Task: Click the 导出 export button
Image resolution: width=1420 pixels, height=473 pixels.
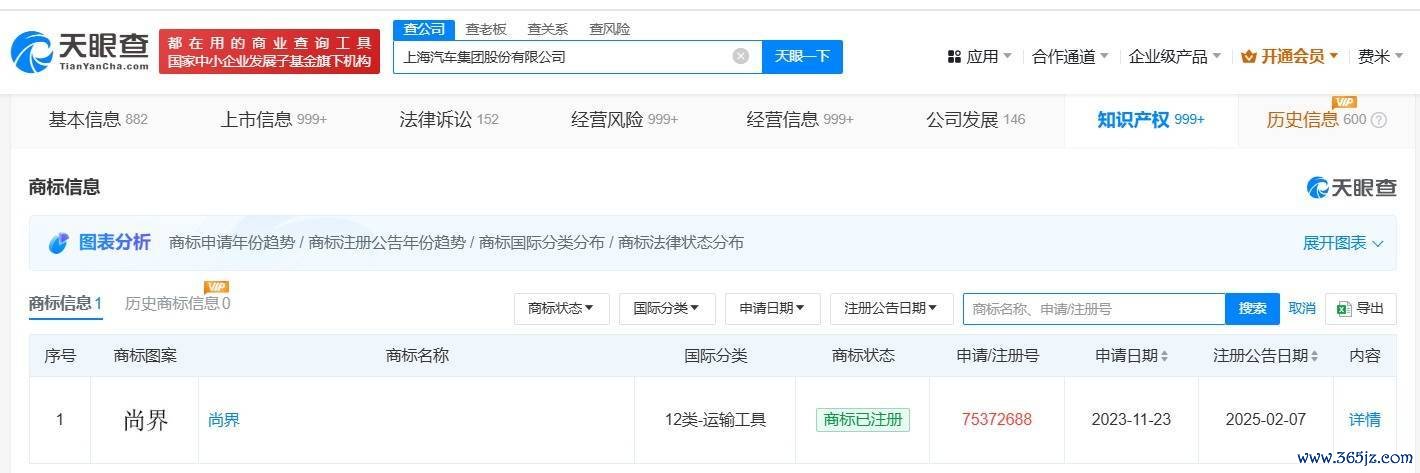Action: tap(1360, 309)
